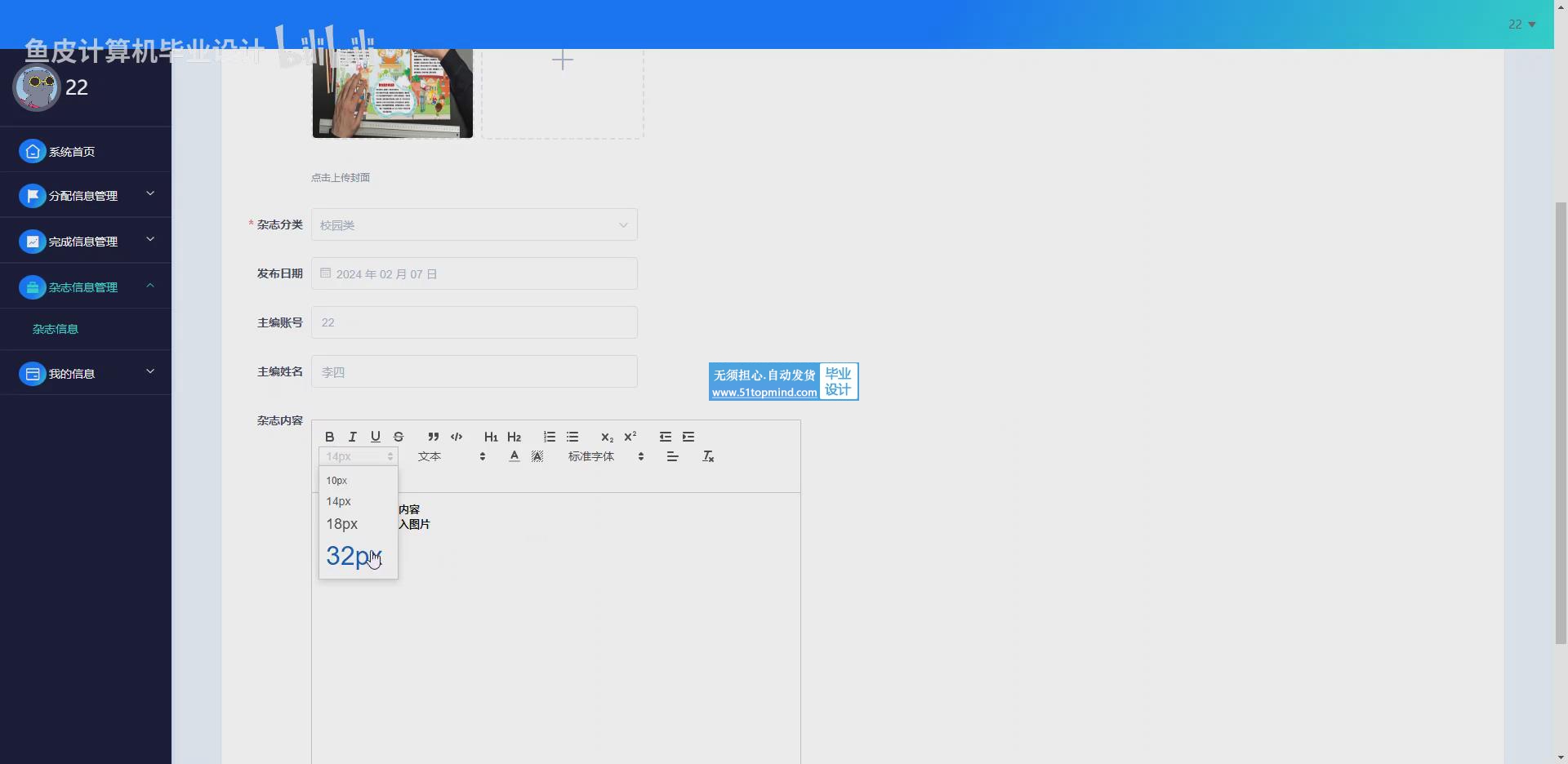Underline the selected editor text

point(376,437)
